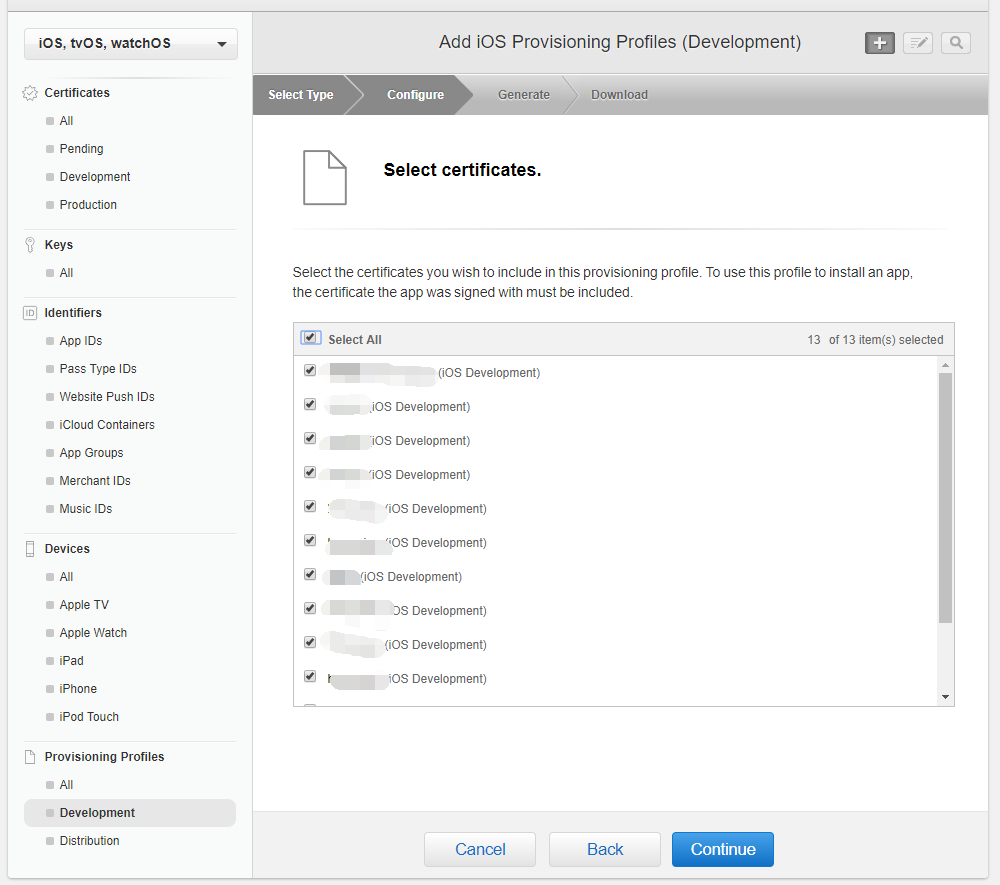Click the search magnifier icon
Viewport: 1000px width, 885px height.
[956, 42]
